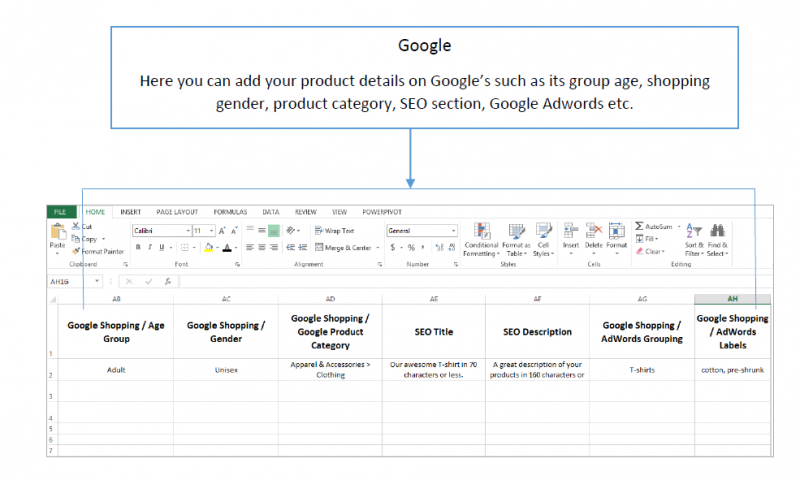Image resolution: width=800 pixels, height=480 pixels.
Task: Click the Select All corner triangle
Action: click(x=53, y=299)
